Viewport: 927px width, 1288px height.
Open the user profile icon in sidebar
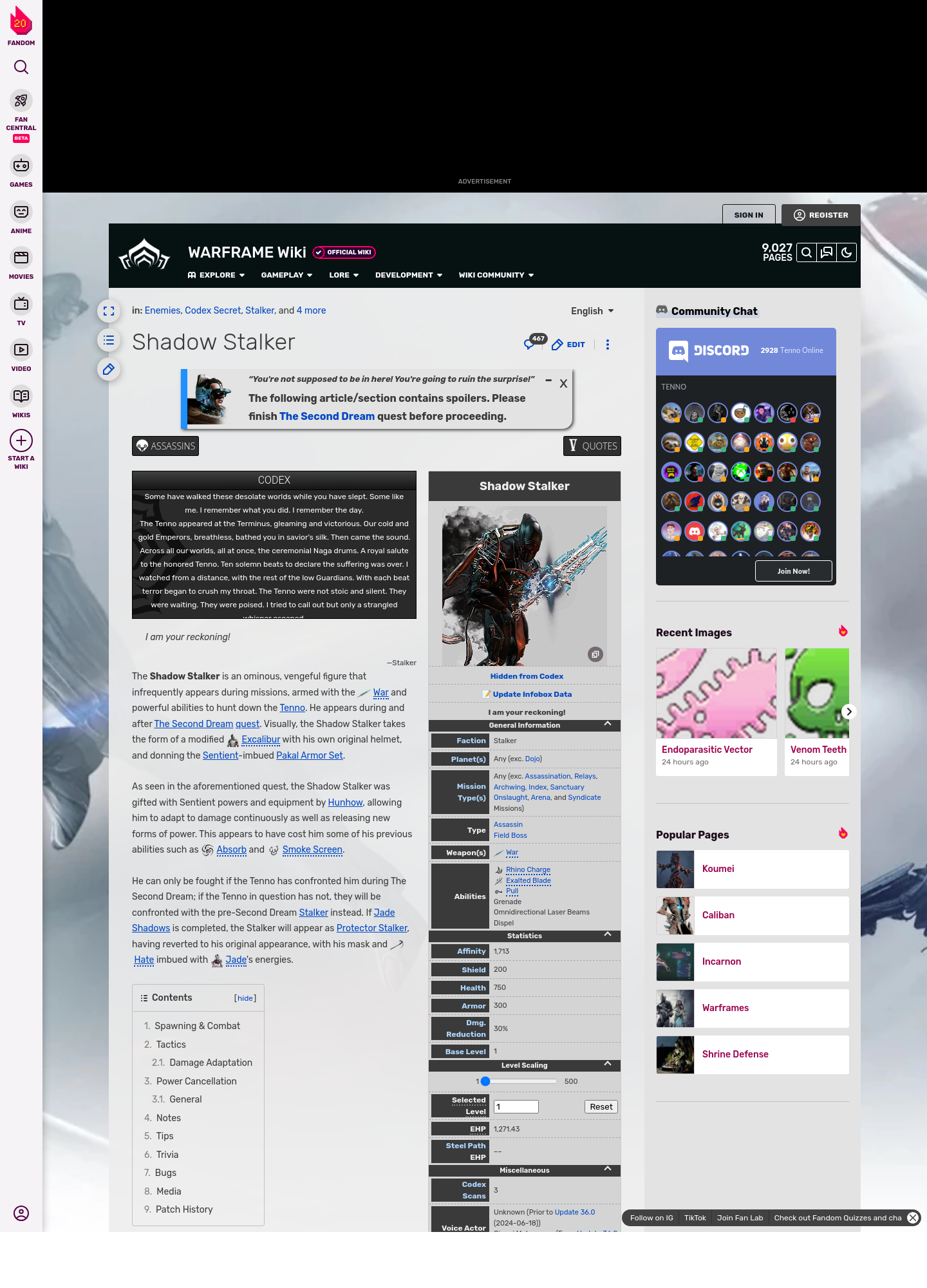(21, 1213)
